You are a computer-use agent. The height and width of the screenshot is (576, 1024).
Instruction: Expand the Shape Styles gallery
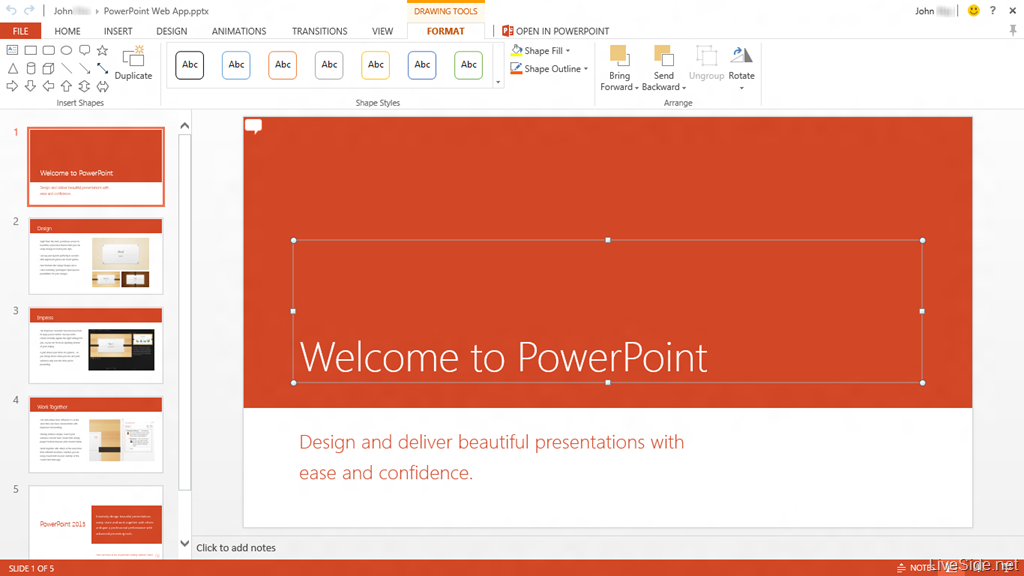(x=498, y=82)
